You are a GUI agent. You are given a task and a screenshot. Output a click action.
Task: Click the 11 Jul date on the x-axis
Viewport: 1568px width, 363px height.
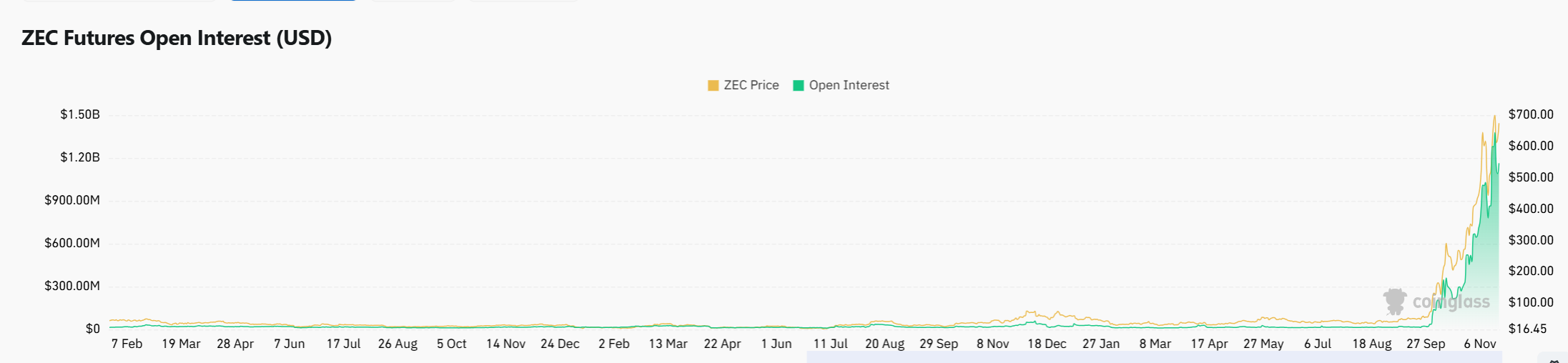[x=830, y=344]
